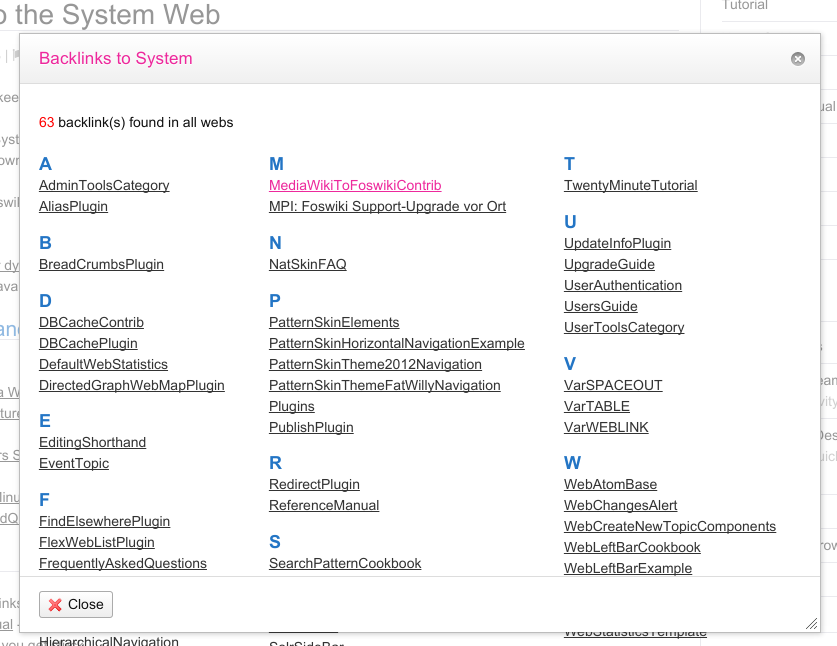Open AliasPlugin backlink
This screenshot has width=837, height=646.
coord(73,206)
